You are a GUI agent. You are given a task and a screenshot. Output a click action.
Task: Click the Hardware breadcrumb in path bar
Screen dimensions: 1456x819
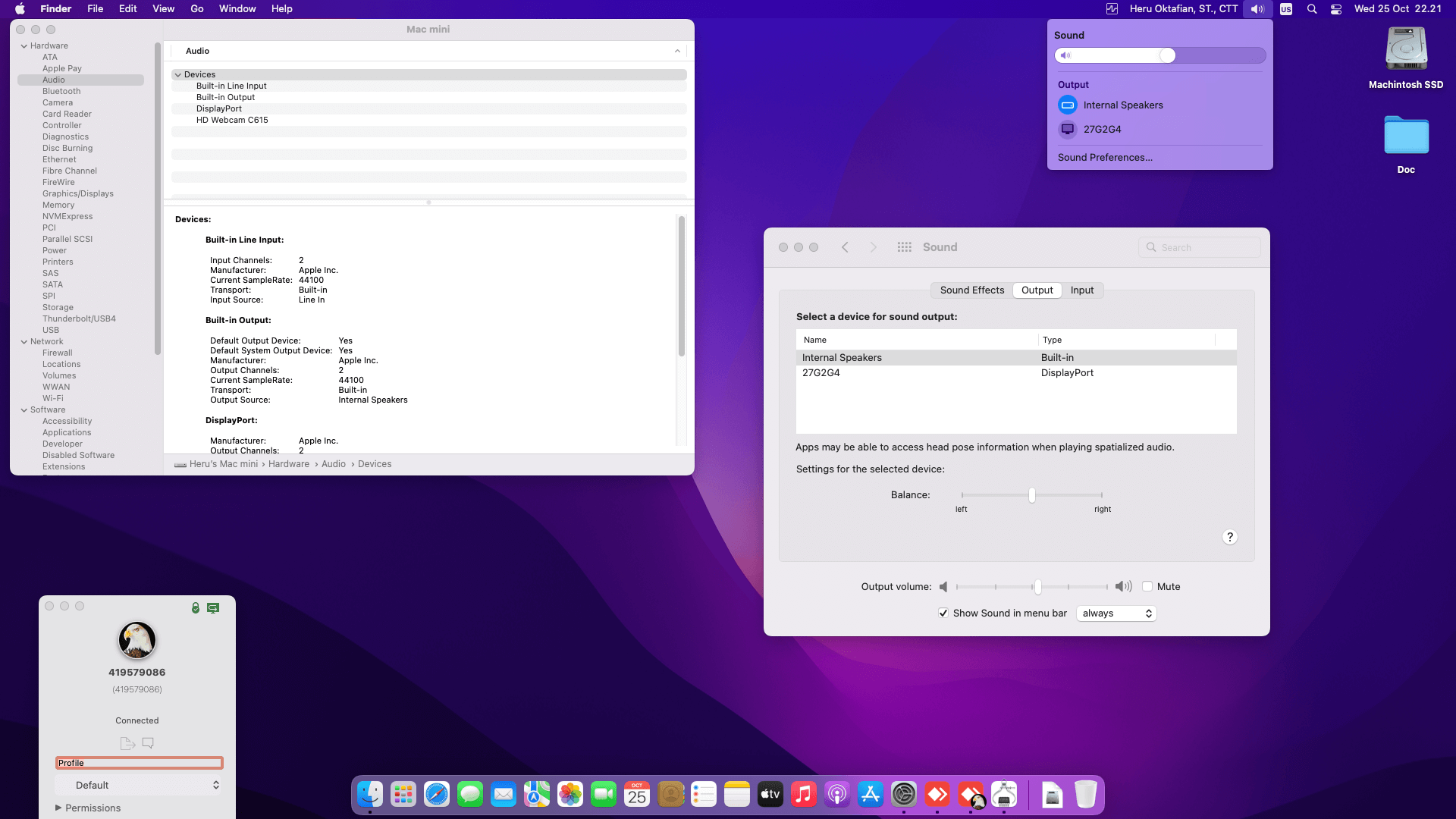click(289, 464)
